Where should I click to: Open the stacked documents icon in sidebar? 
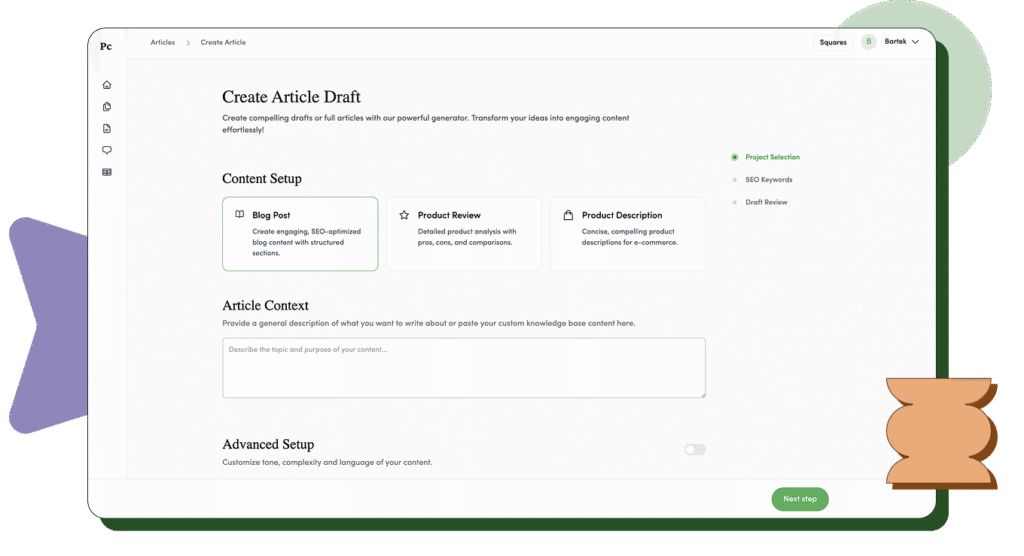pyautogui.click(x=107, y=107)
